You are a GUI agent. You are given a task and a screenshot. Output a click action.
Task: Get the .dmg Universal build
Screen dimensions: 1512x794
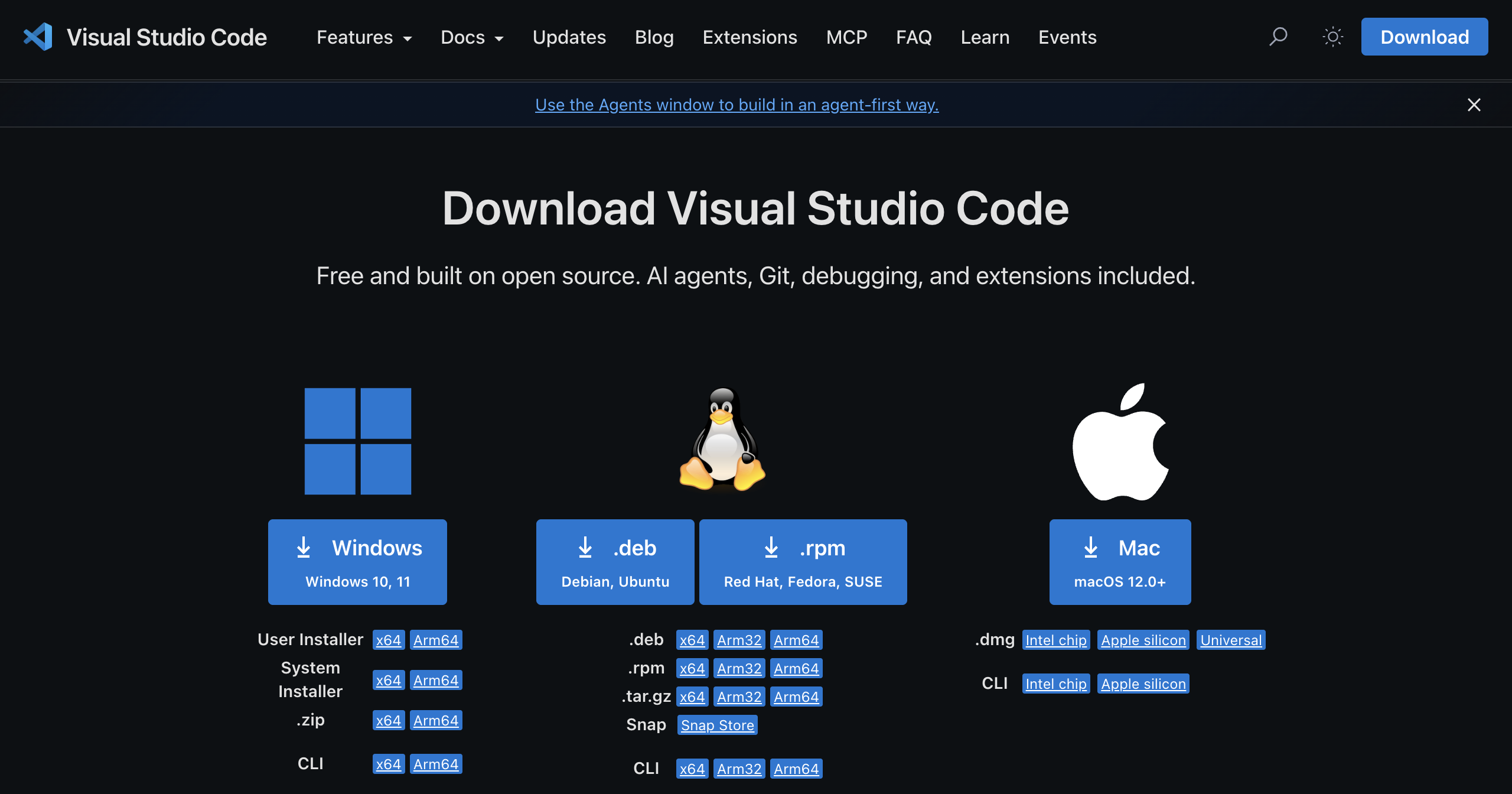pyautogui.click(x=1231, y=640)
